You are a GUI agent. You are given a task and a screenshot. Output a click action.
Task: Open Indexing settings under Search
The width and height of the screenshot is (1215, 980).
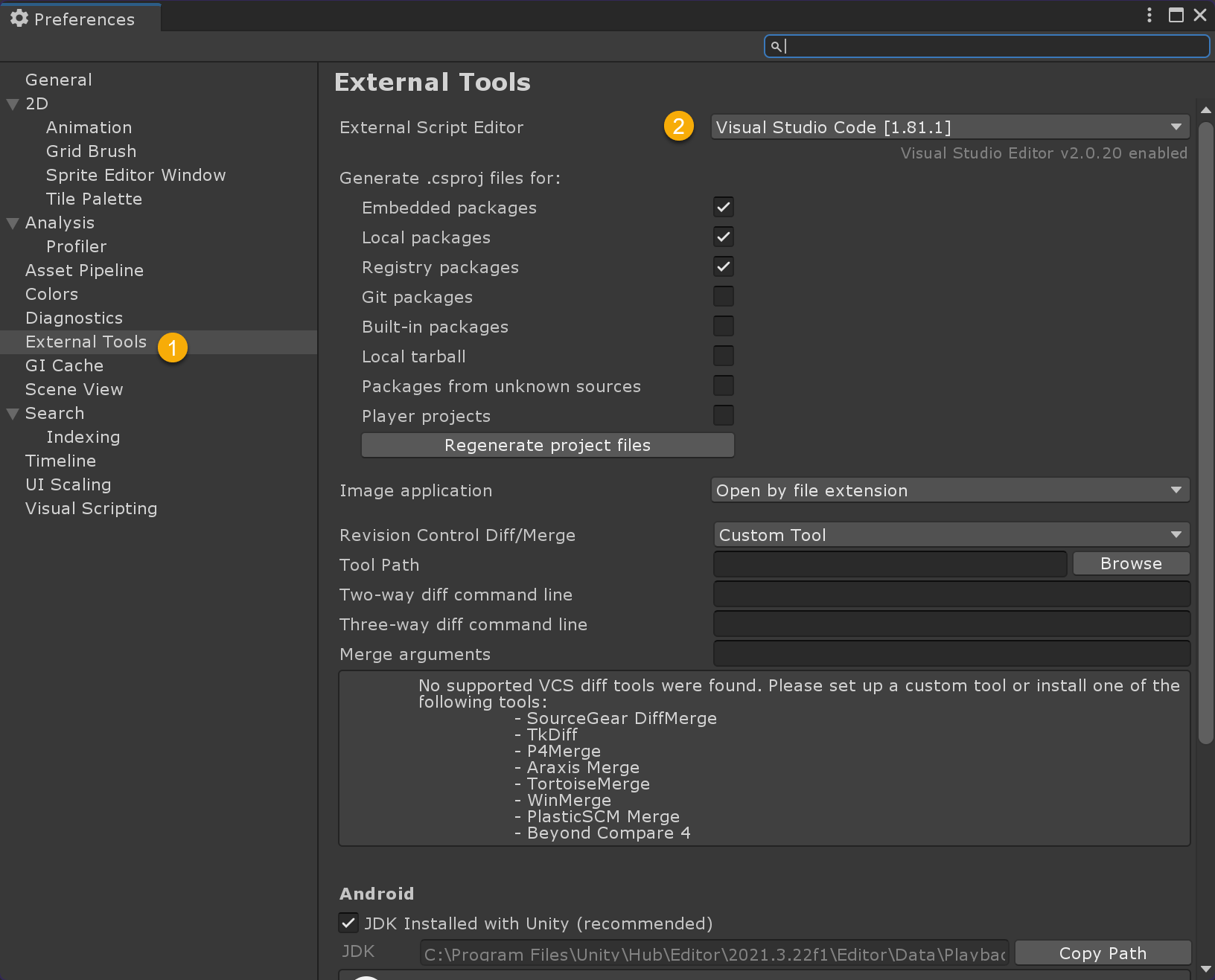coord(83,437)
